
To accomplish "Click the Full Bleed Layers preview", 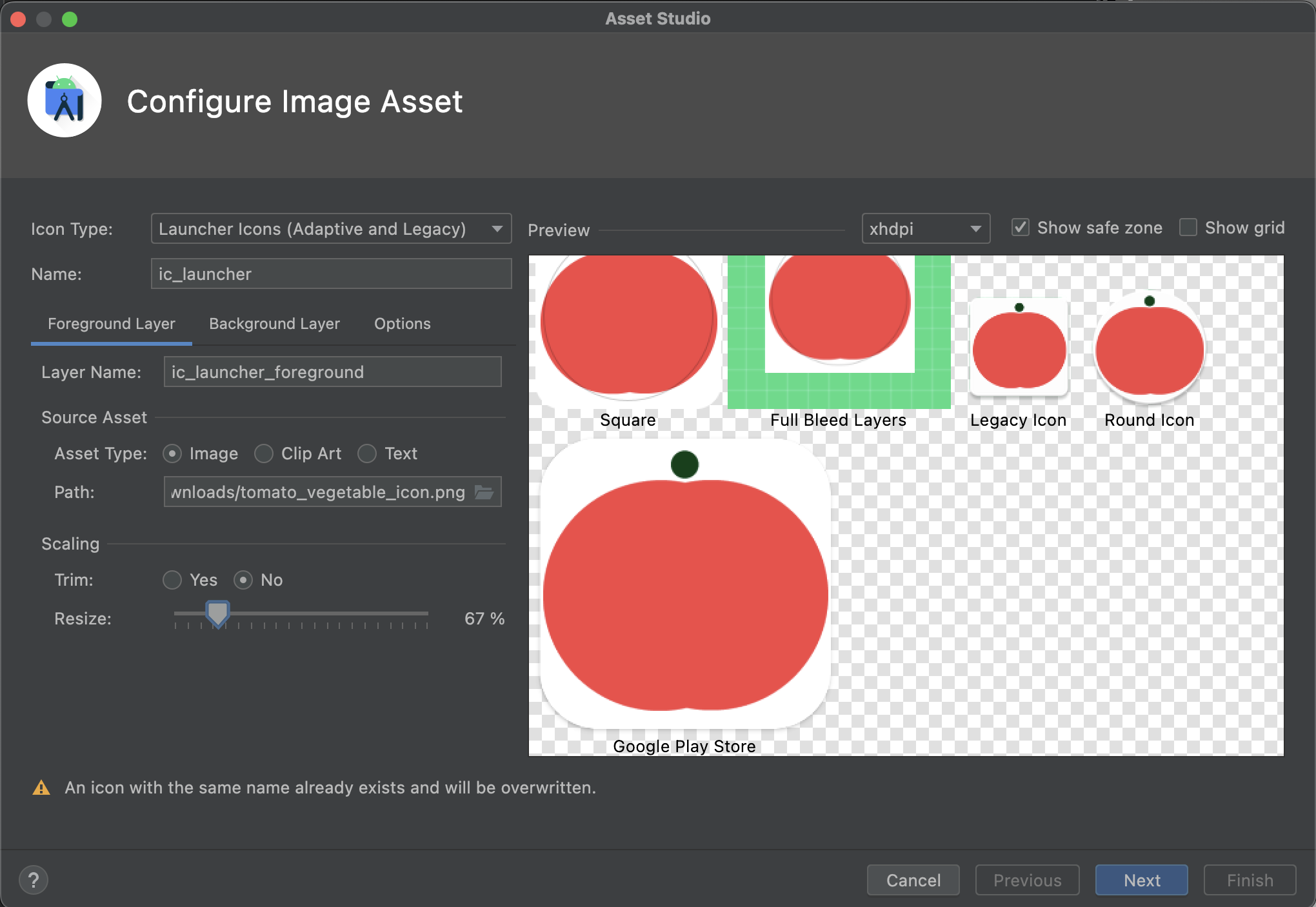I will [839, 331].
